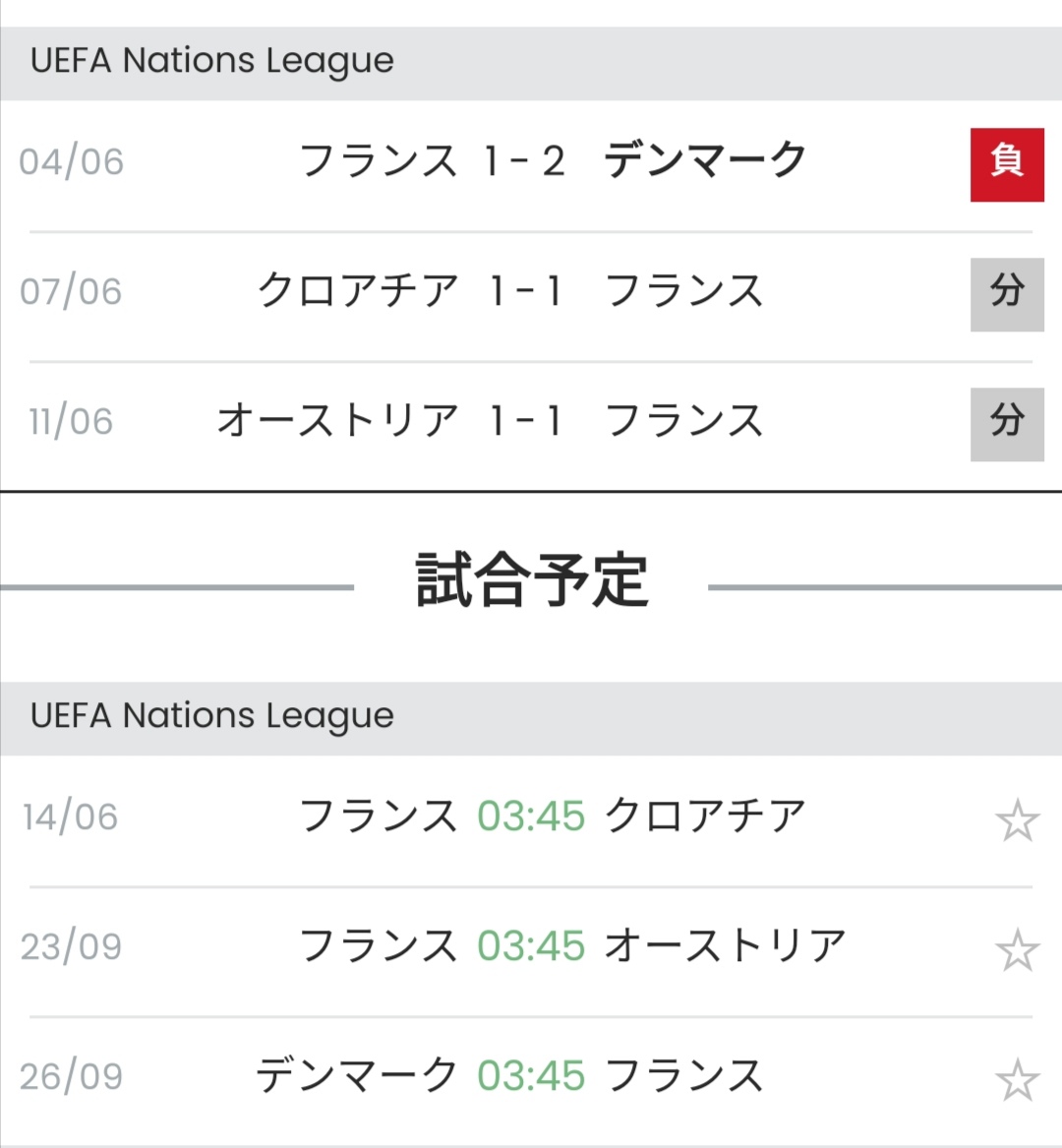
Task: Click オーストリア team name in 23/09 fixture
Action: pos(725,946)
